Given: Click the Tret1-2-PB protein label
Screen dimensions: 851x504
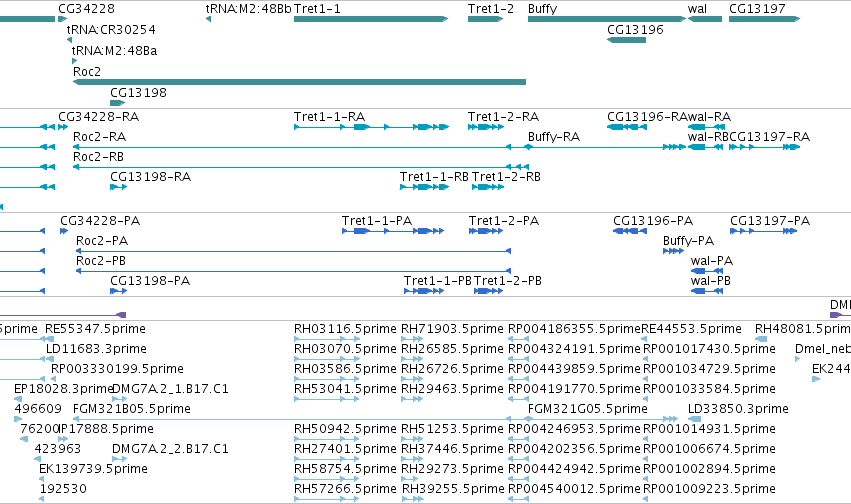Looking at the screenshot, I should [x=508, y=281].
